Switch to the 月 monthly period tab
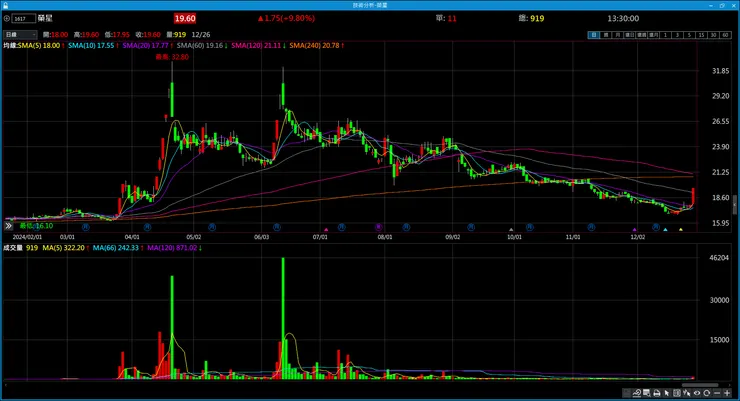Image resolution: width=740 pixels, height=401 pixels. (x=618, y=35)
